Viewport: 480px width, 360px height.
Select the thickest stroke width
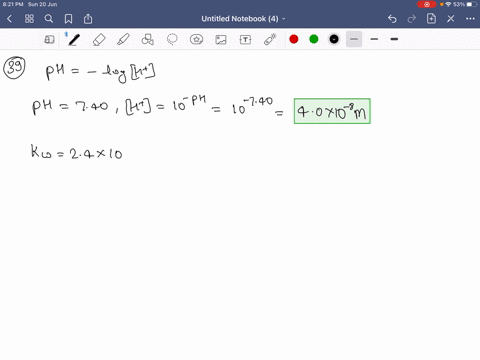click(x=394, y=39)
